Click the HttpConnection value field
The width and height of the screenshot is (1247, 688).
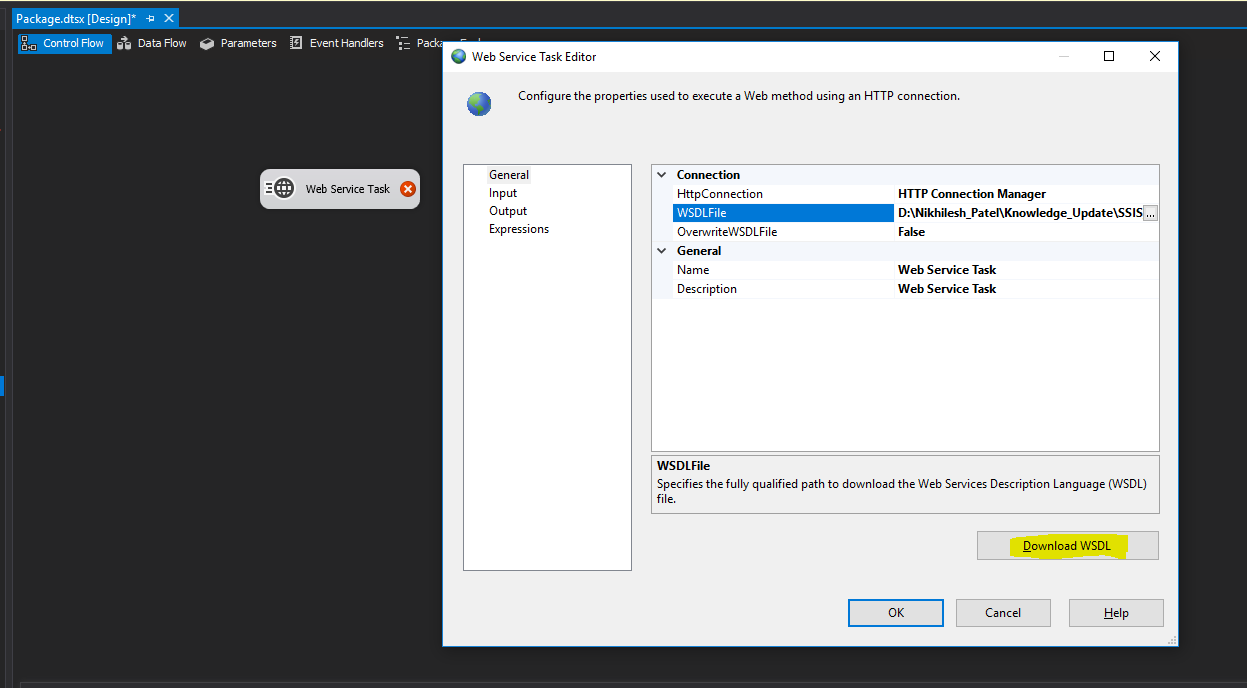click(x=1025, y=194)
